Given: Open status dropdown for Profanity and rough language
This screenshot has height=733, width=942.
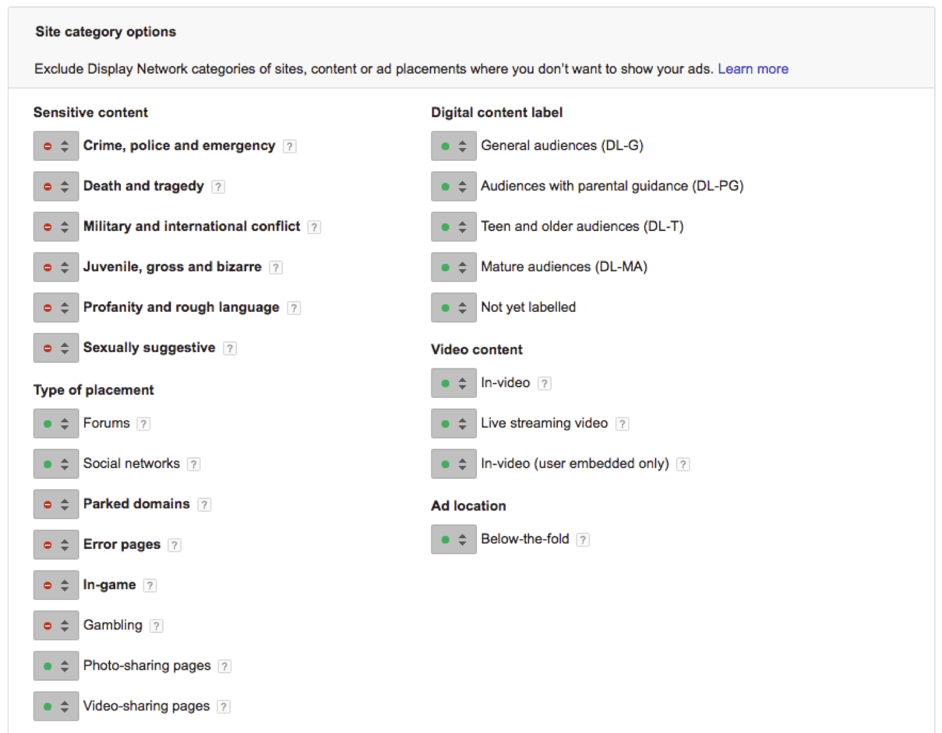Looking at the screenshot, I should click(x=56, y=308).
